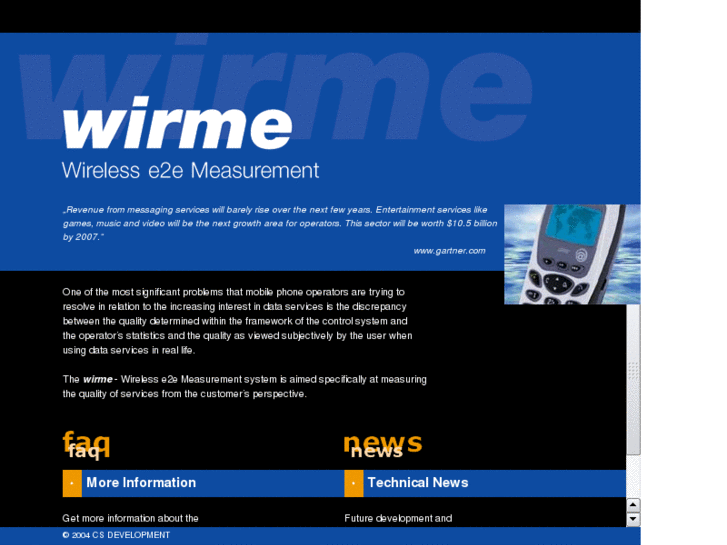Open the www.gartner.com link
The height and width of the screenshot is (545, 727).
point(449,251)
